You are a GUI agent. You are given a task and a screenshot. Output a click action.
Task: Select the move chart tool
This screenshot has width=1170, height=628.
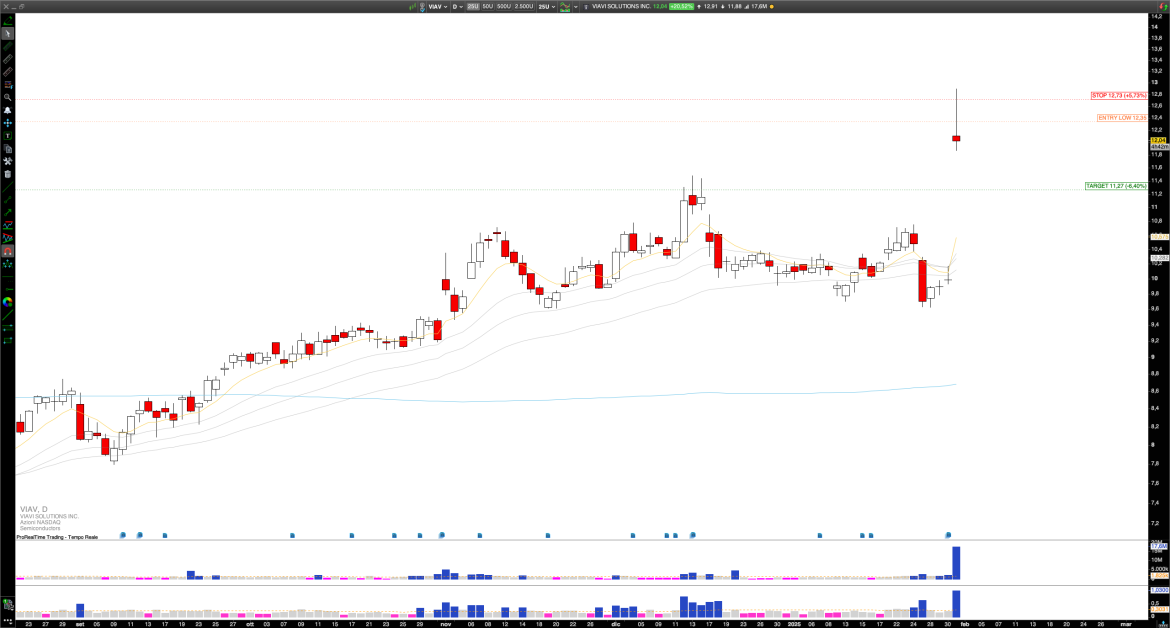click(7, 120)
